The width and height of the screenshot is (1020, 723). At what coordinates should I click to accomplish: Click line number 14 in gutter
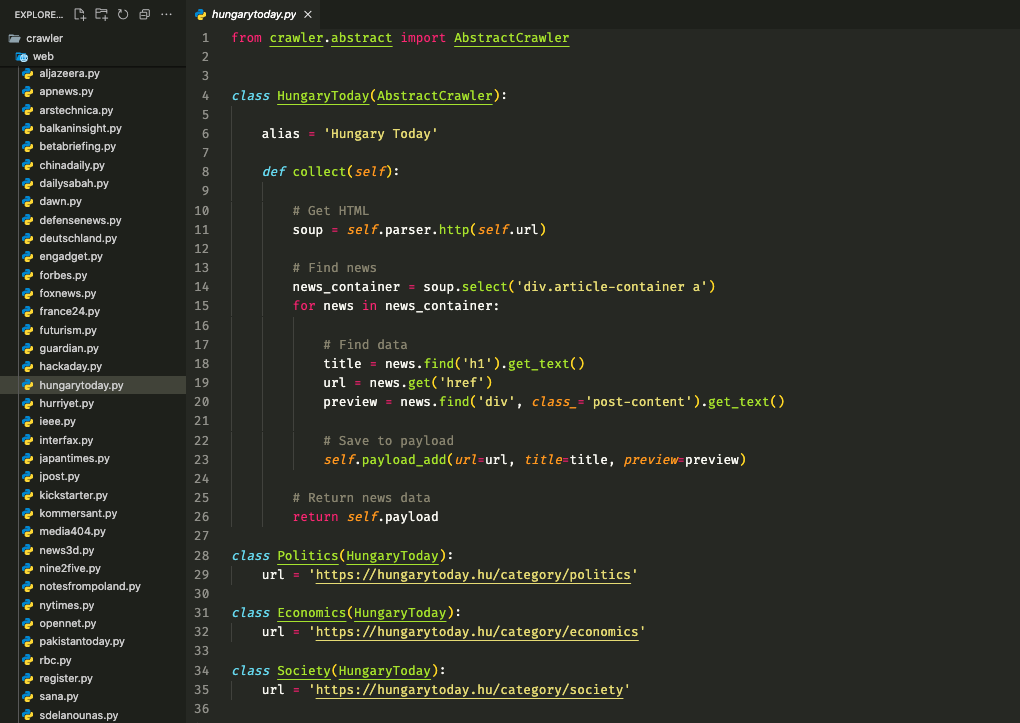[202, 287]
